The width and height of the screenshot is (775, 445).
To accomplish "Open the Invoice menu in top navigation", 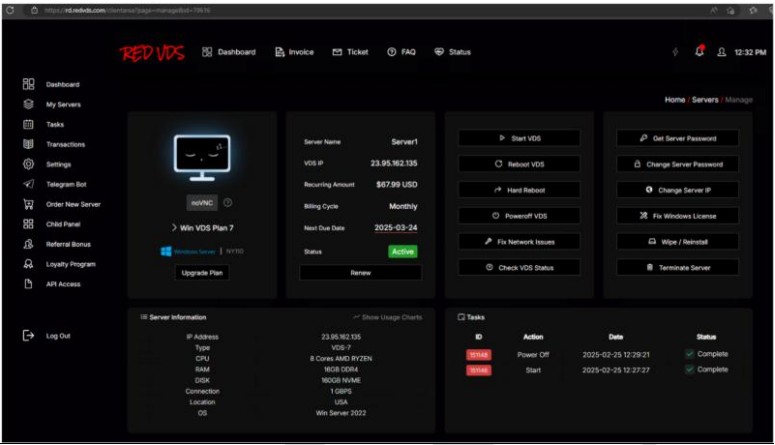I will tap(294, 52).
